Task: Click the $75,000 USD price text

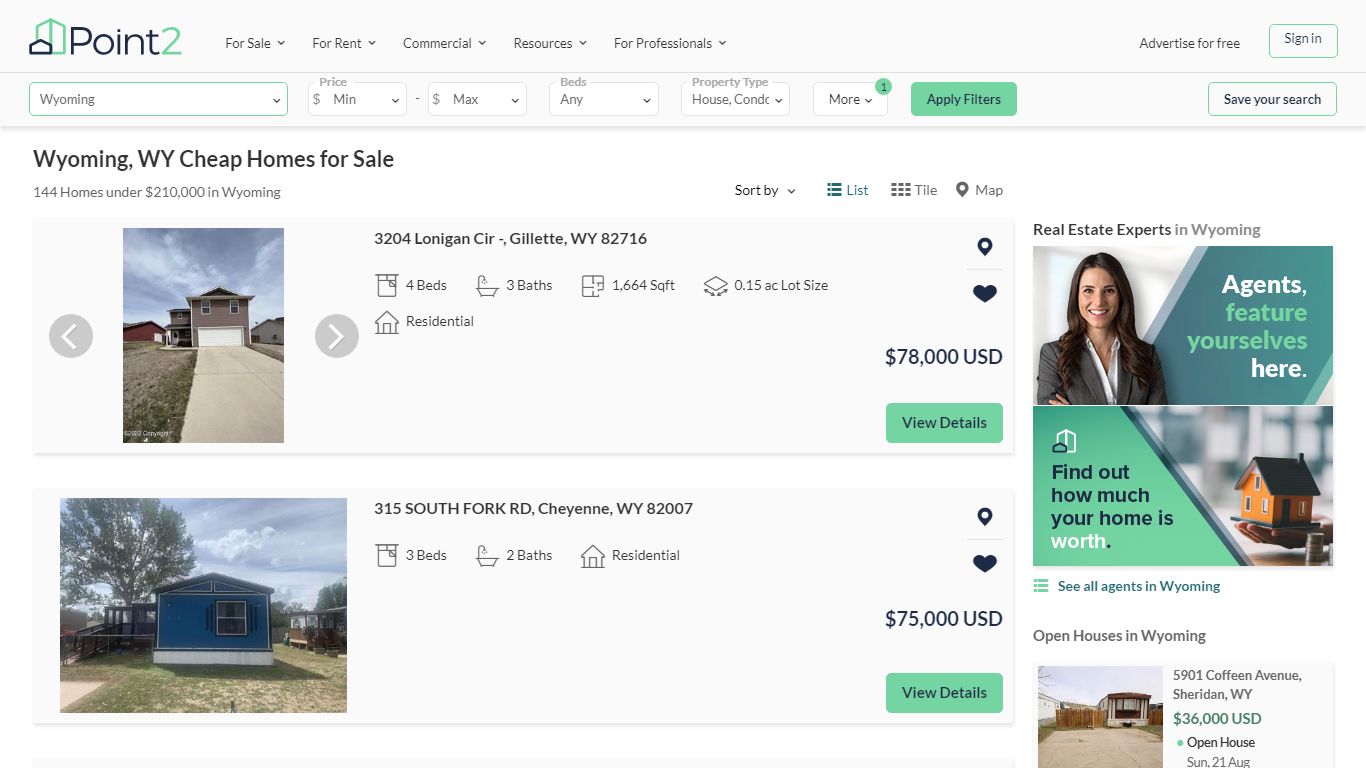Action: click(x=943, y=619)
